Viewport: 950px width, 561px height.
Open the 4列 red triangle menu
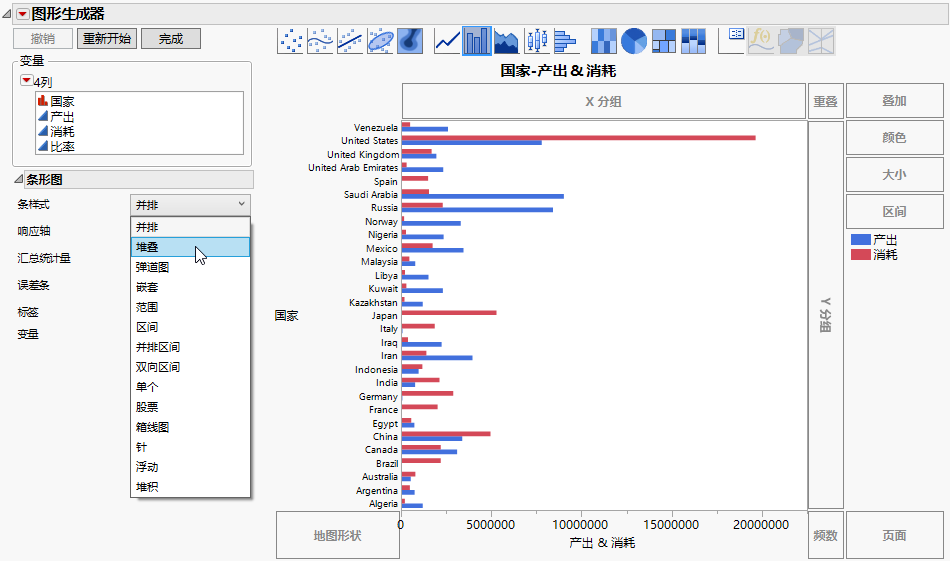click(27, 81)
